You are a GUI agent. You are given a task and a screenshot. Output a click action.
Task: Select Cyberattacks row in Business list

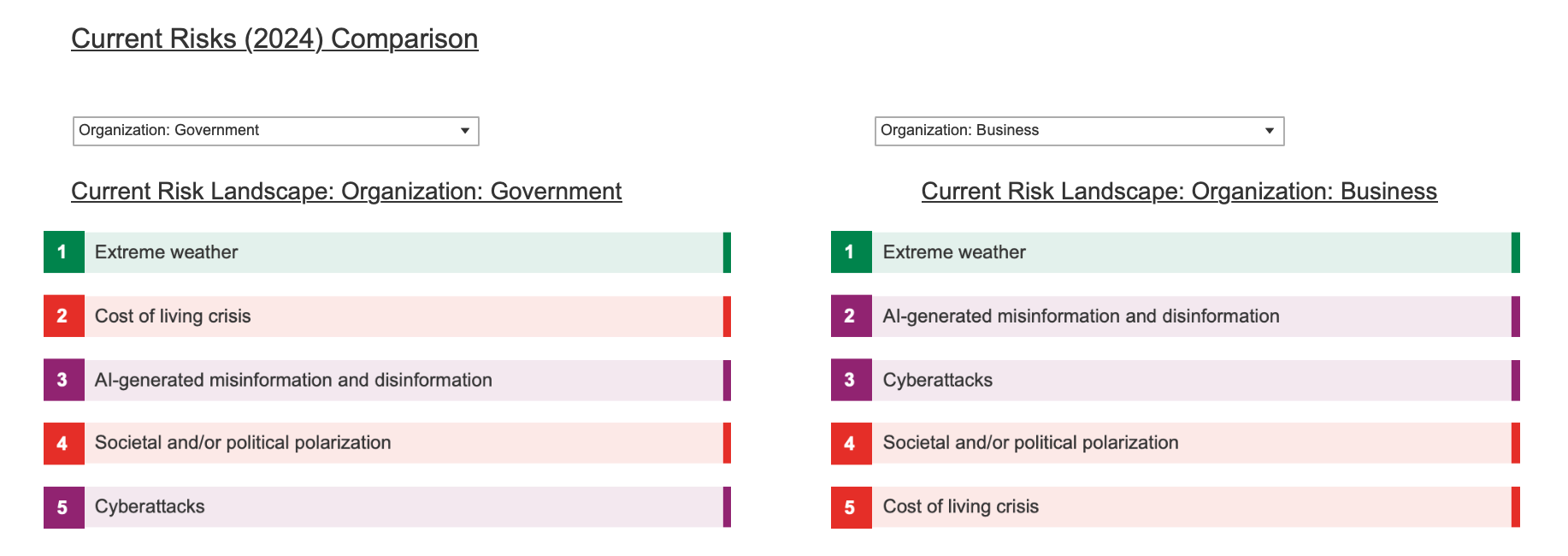(x=1176, y=380)
